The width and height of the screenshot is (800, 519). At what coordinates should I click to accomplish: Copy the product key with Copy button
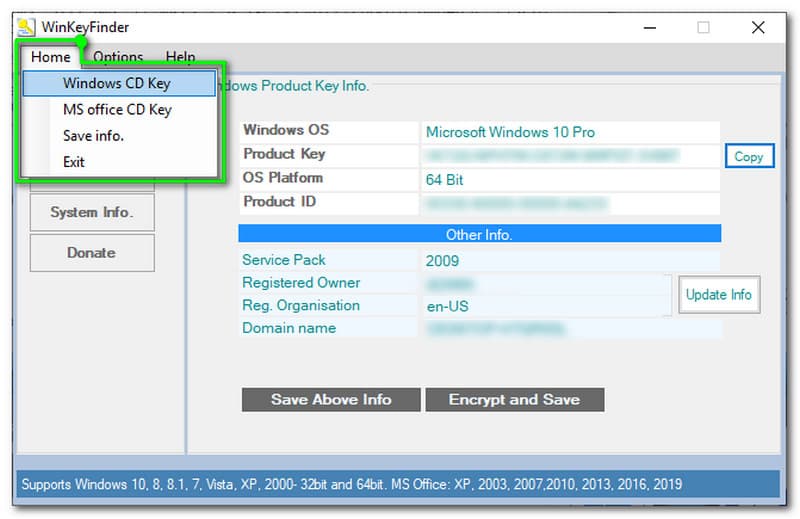tap(748, 156)
